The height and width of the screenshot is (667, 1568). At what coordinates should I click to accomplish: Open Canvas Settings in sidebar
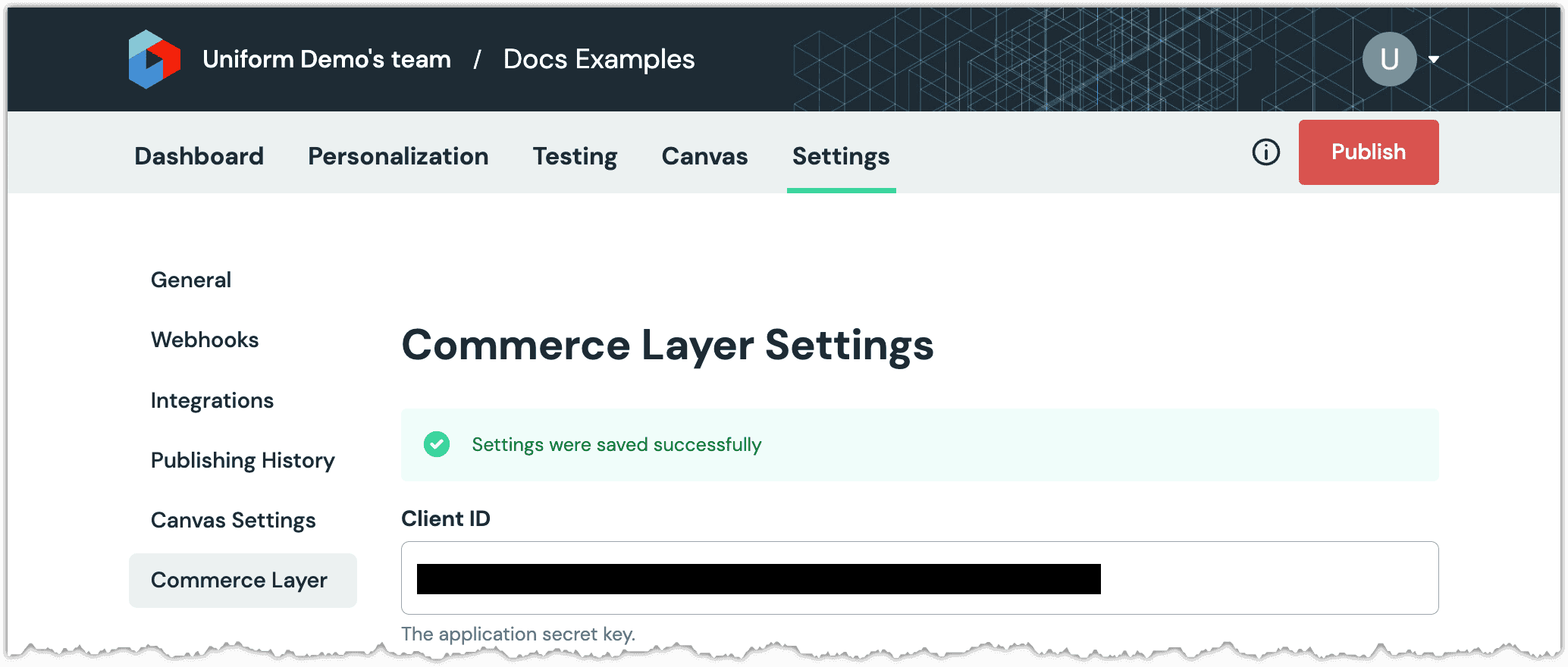tap(234, 520)
